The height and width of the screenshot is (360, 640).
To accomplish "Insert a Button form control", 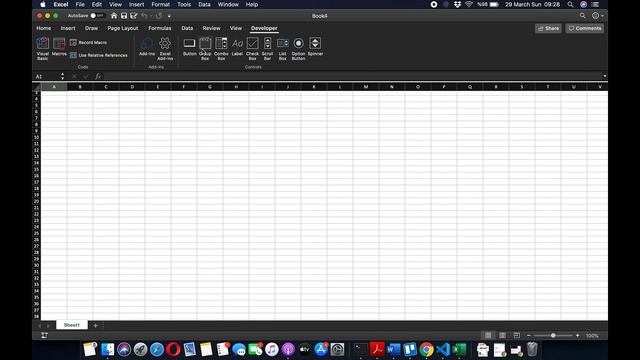I will click(189, 47).
